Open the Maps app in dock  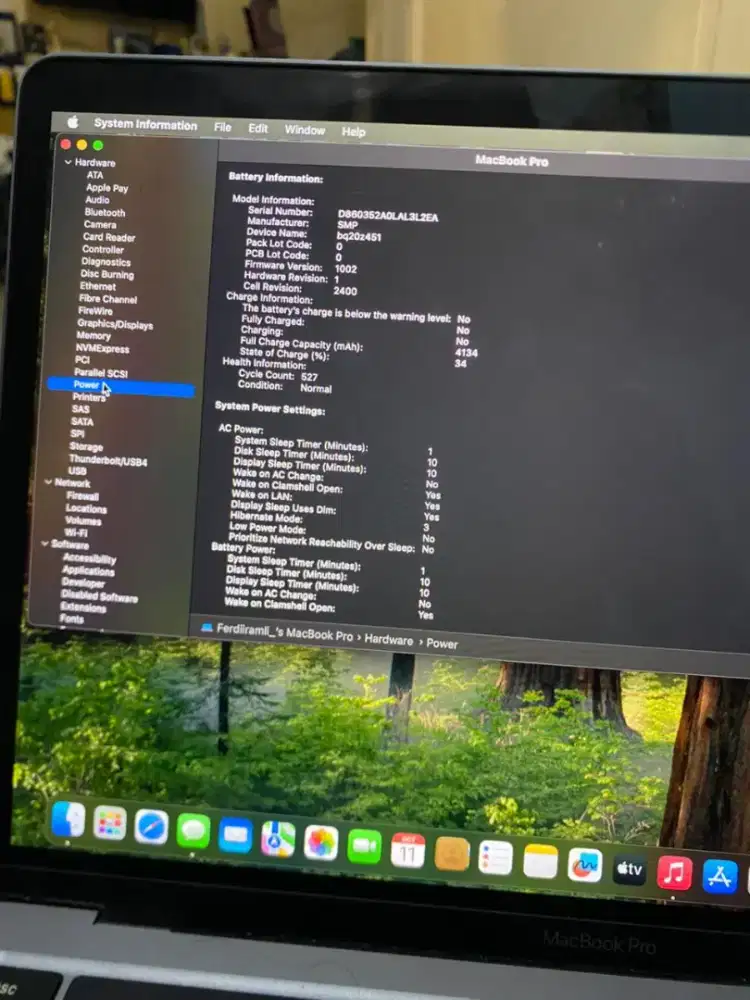(278, 838)
